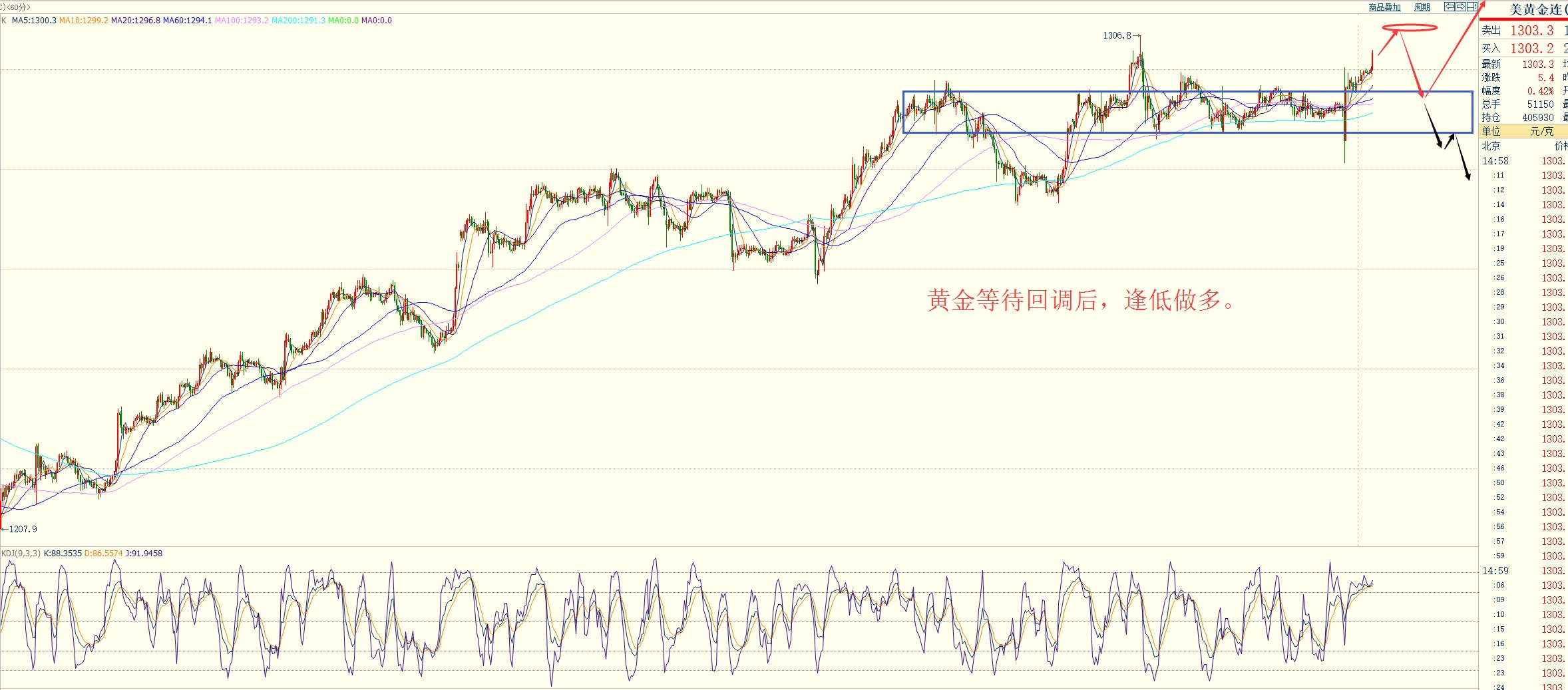1568x690 pixels.
Task: Select the MA10:1299.2 indicator label
Action: pyautogui.click(x=84, y=21)
